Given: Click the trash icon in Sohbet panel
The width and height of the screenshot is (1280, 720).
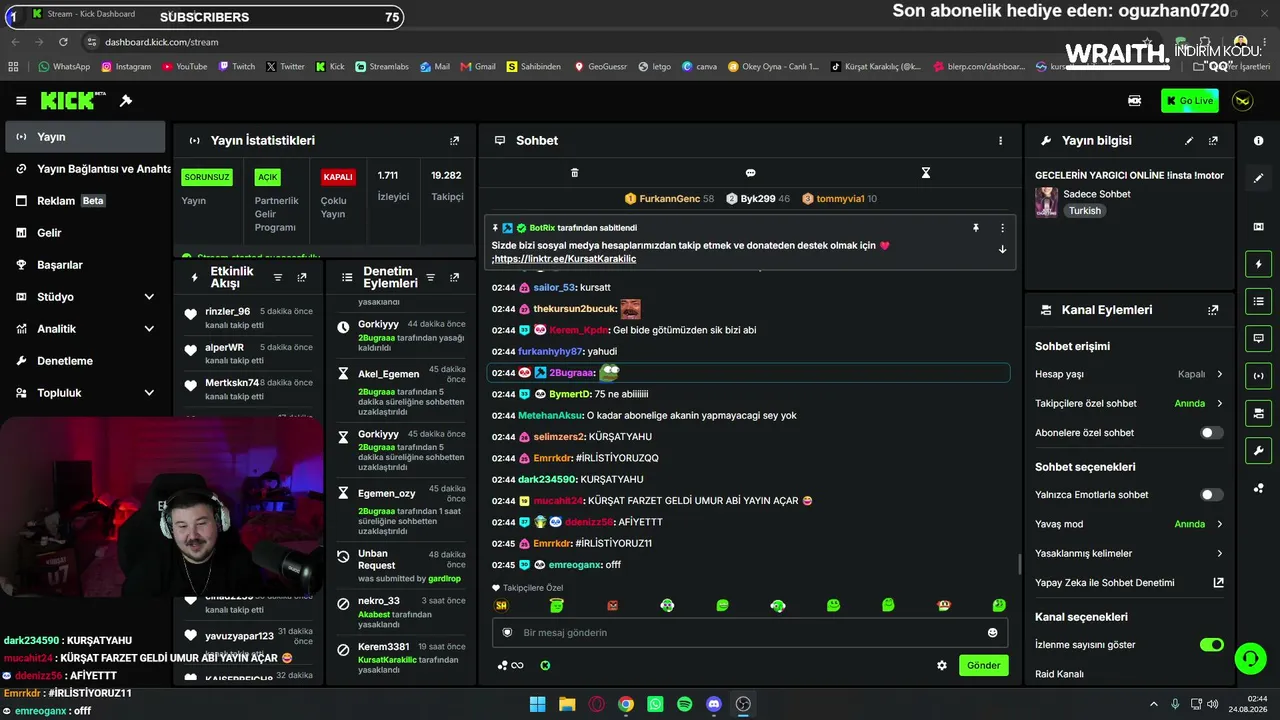Looking at the screenshot, I should pos(574,173).
